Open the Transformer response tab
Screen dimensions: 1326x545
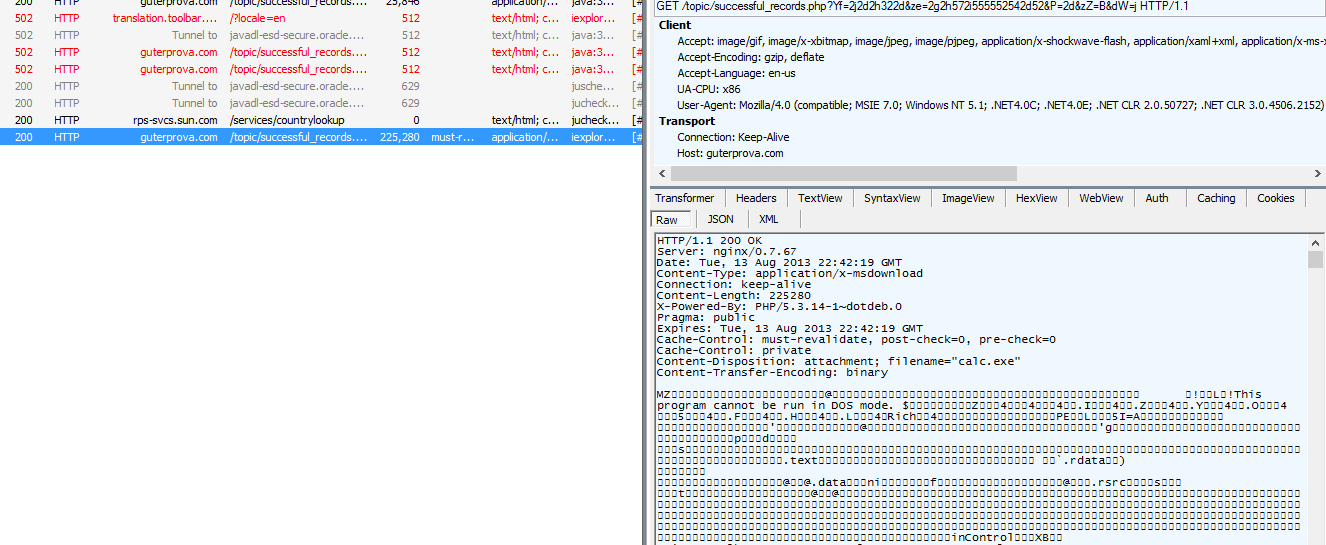685,198
